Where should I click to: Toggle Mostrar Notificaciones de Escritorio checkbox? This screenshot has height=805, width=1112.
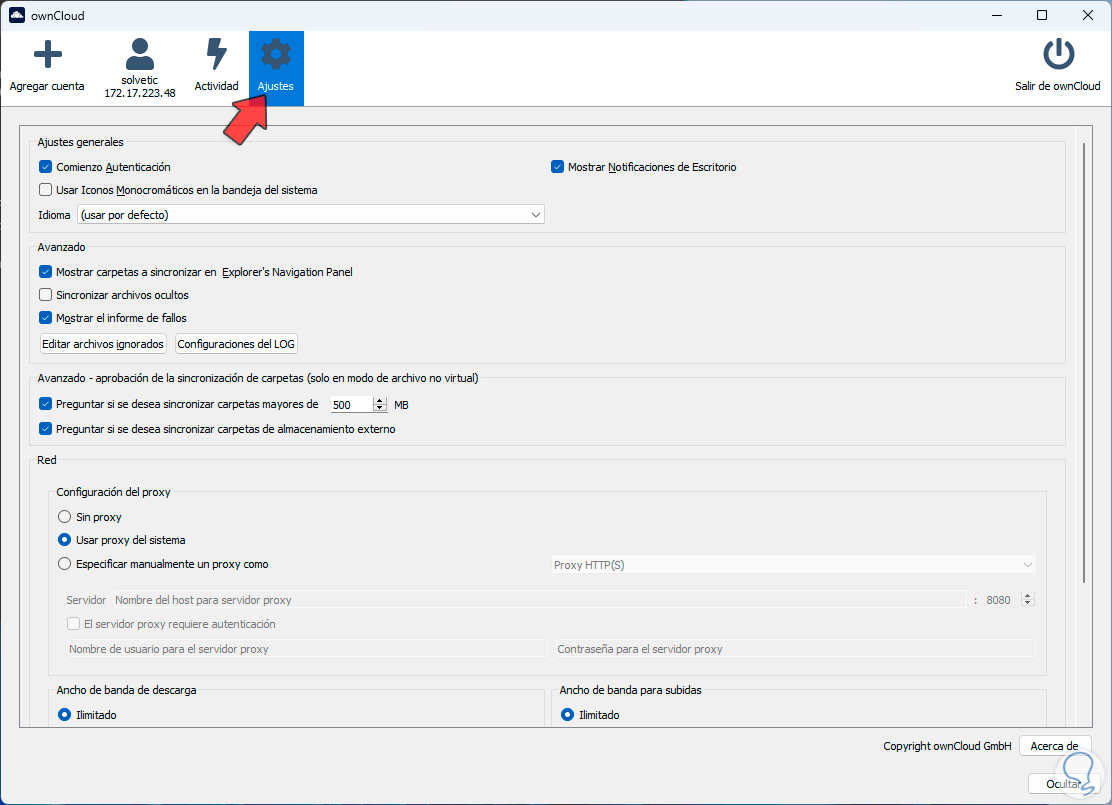(x=557, y=167)
